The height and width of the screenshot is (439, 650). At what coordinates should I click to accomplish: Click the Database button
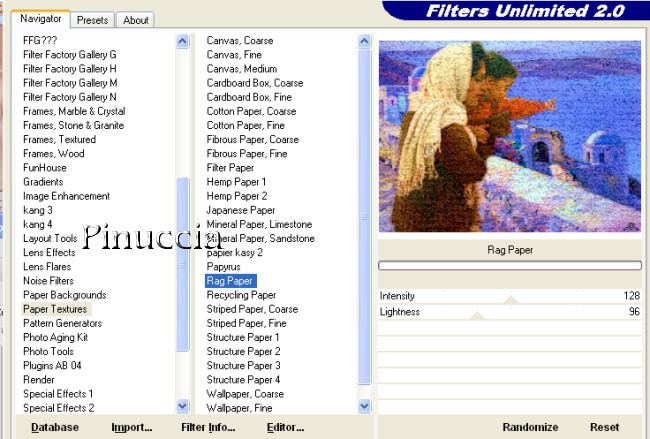55,427
